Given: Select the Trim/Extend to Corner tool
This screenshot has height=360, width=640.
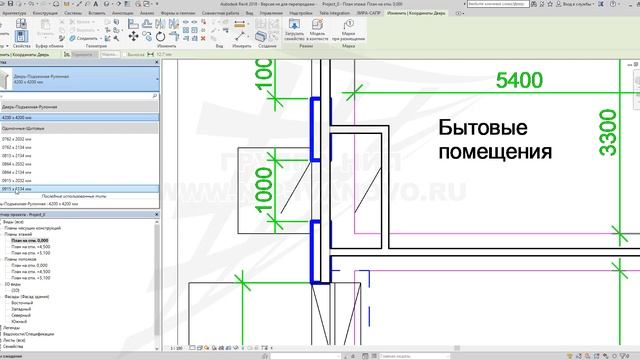Looking at the screenshot, I should [x=174, y=37].
